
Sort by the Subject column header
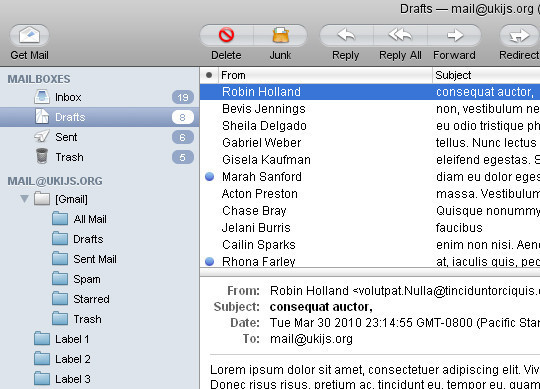[486, 75]
